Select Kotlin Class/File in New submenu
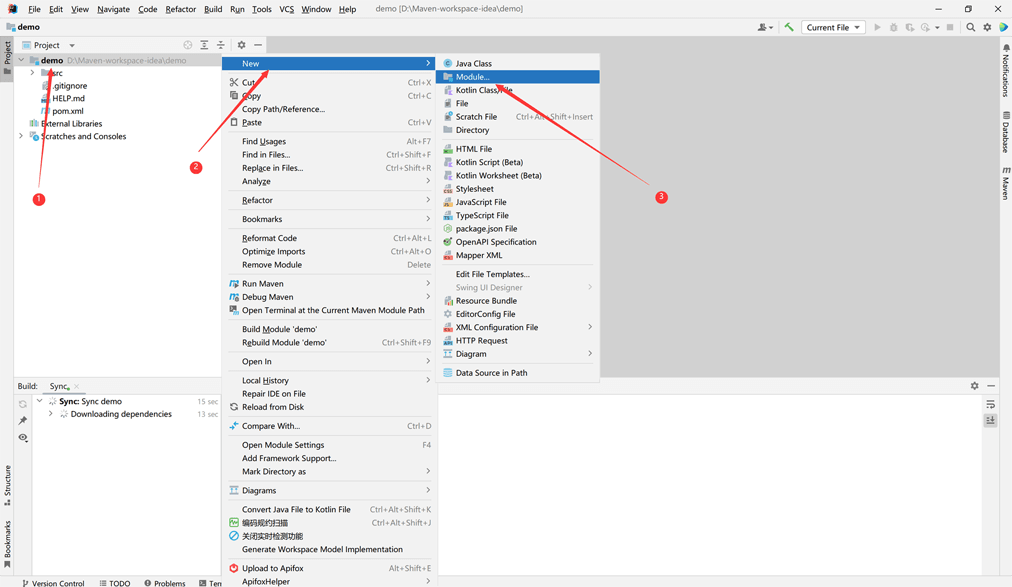The height and width of the screenshot is (587, 1012). click(x=518, y=90)
